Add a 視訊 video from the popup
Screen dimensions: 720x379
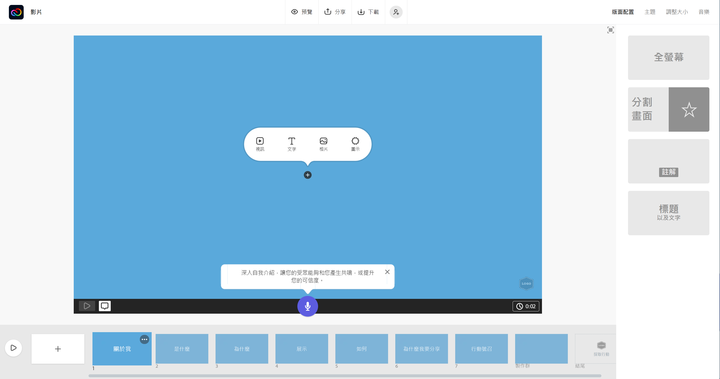pyautogui.click(x=260, y=144)
